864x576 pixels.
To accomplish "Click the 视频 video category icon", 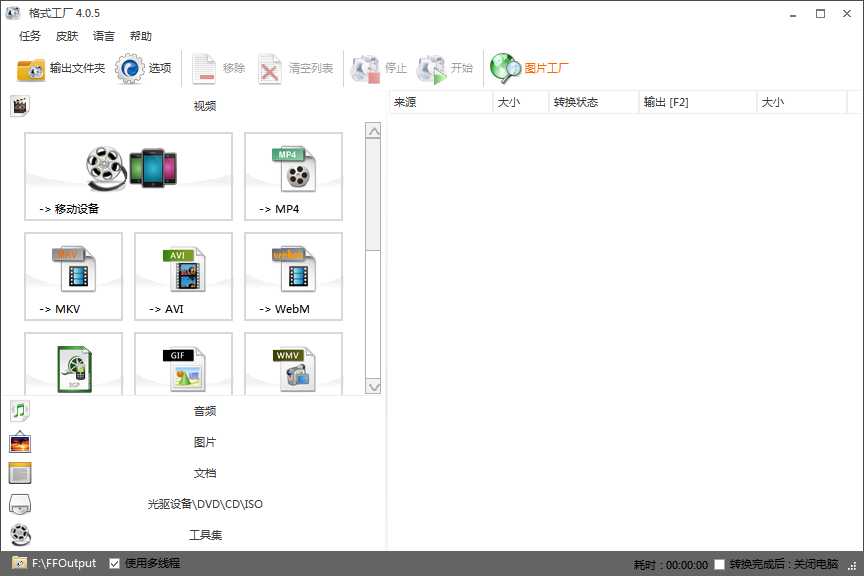I will coord(20,106).
